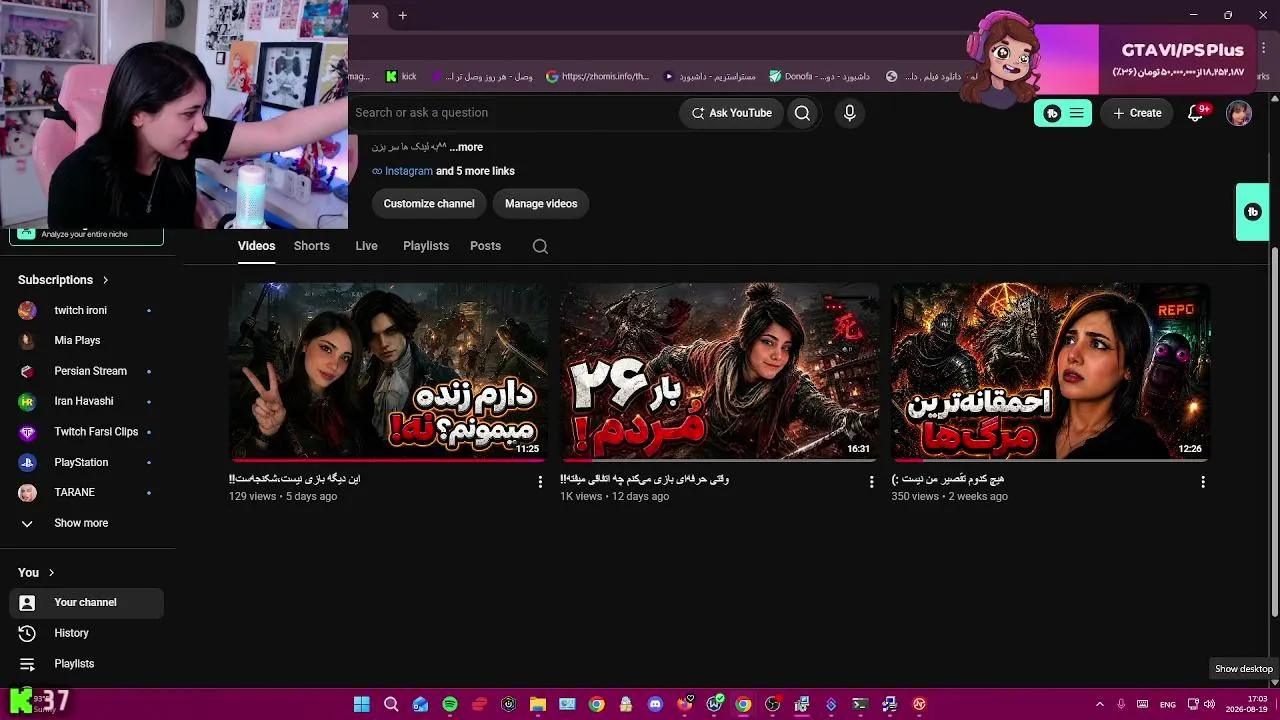Image resolution: width=1280 pixels, height=720 pixels.
Task: Click the Manage videos button
Action: click(541, 204)
